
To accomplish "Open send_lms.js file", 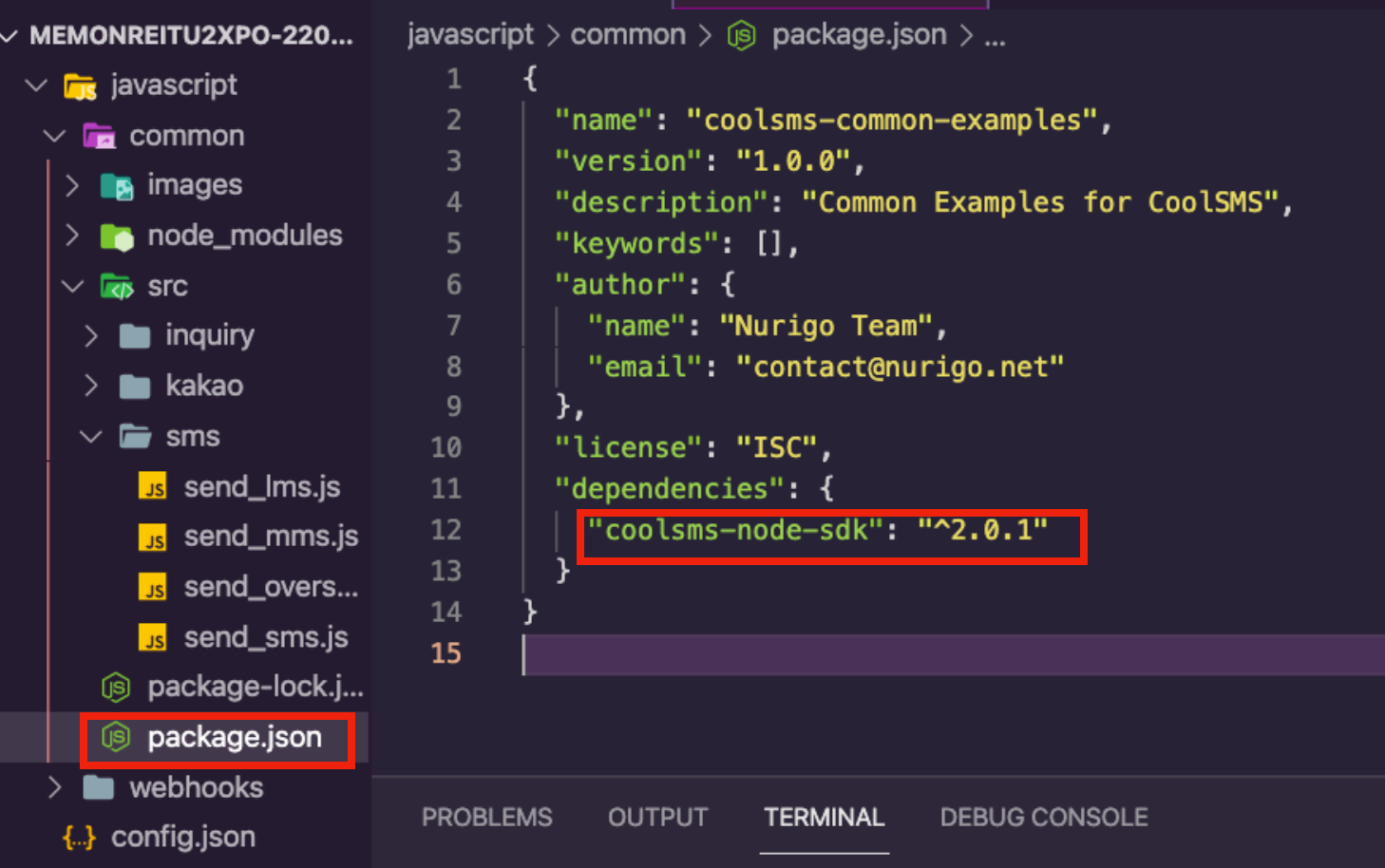I will click(x=262, y=487).
